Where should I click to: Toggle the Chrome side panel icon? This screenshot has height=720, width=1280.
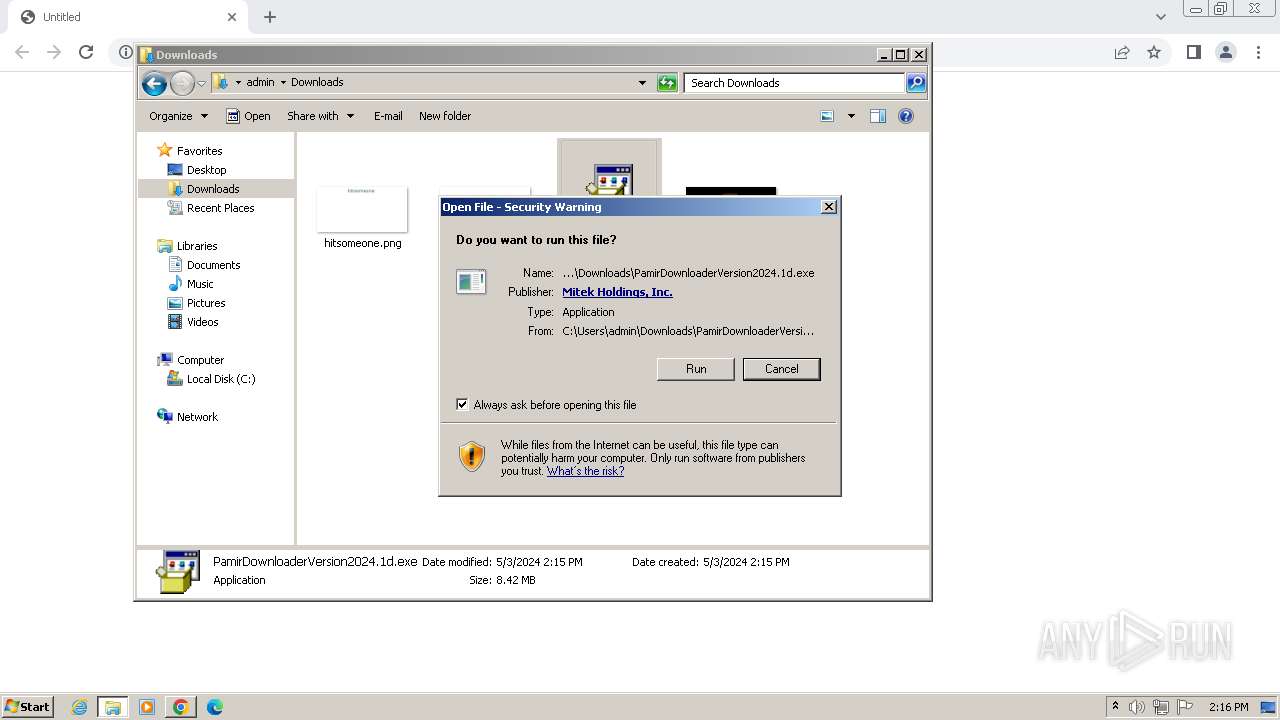[x=1193, y=52]
